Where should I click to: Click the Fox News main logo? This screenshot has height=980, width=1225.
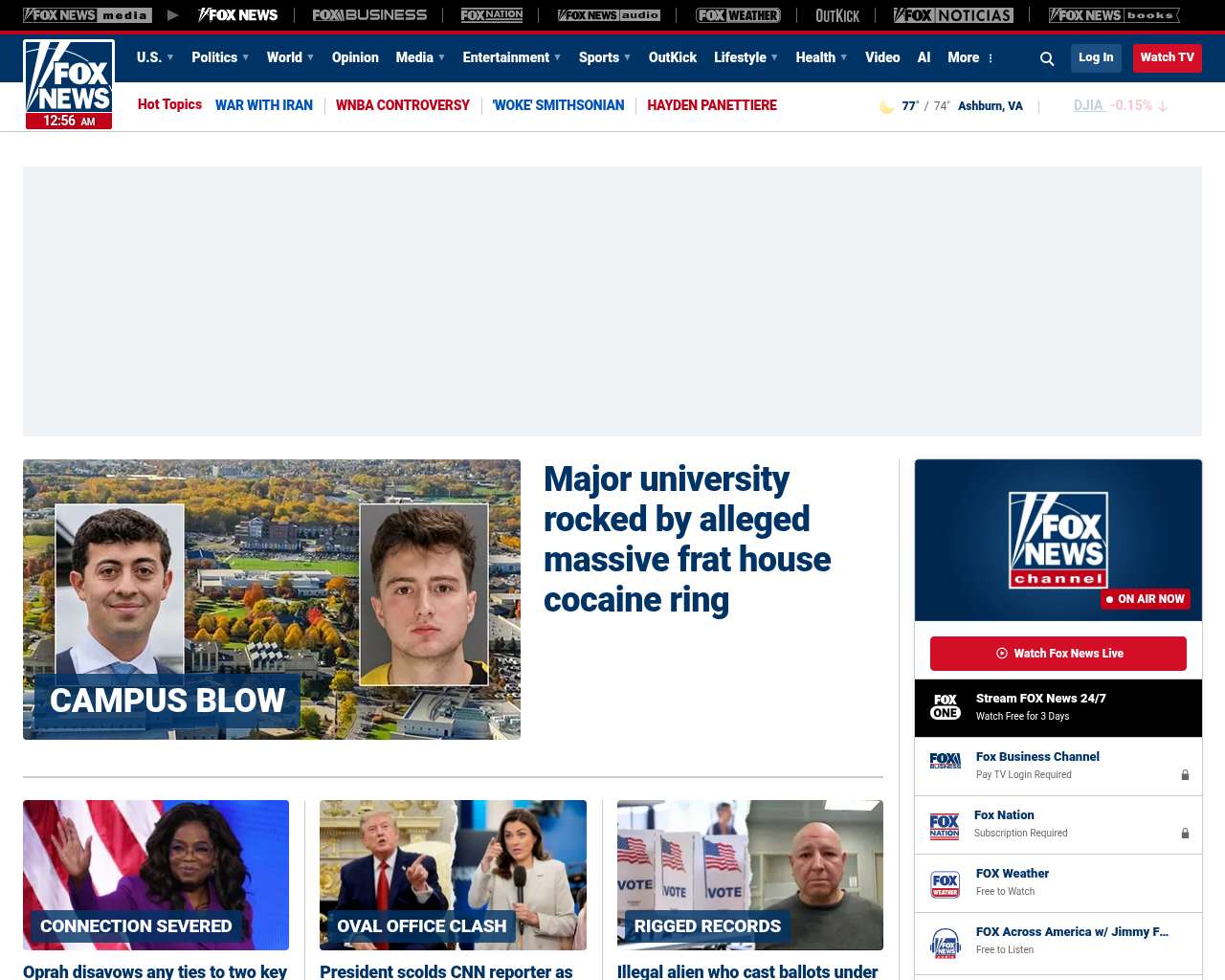coord(69,84)
